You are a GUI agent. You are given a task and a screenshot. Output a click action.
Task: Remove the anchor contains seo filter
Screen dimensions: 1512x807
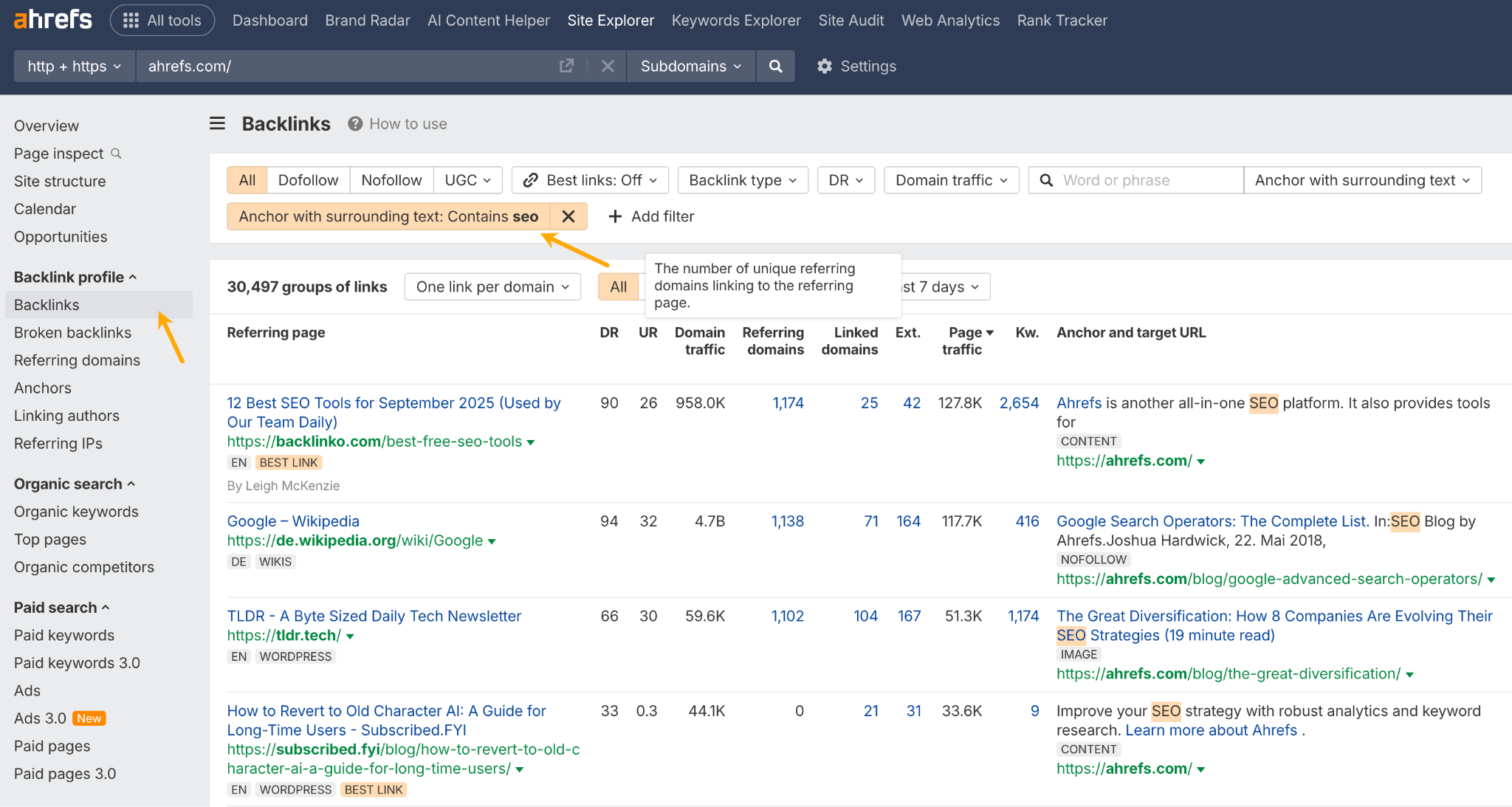tap(568, 216)
